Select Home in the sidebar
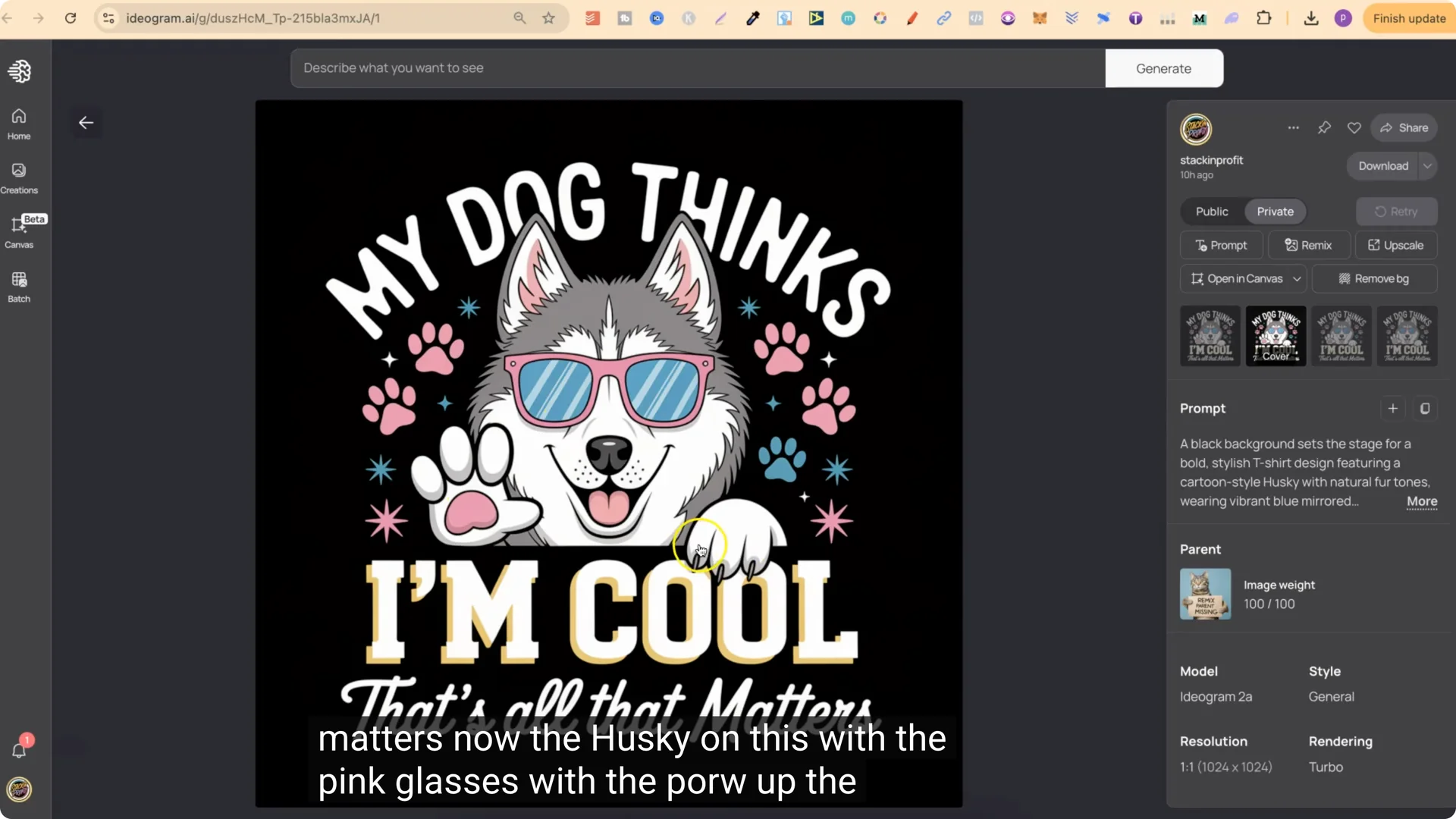 pos(17,124)
